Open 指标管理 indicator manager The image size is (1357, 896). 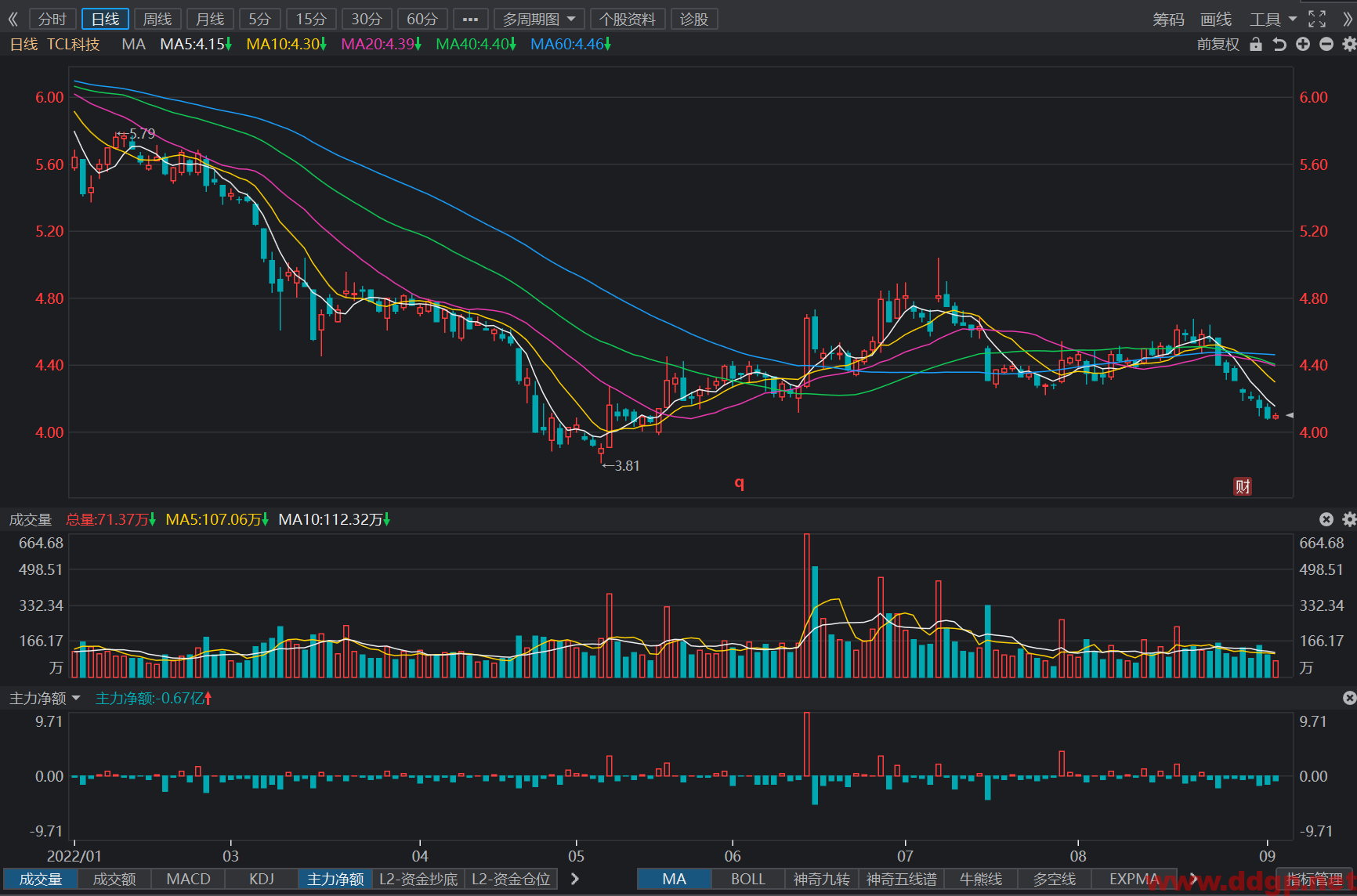point(1315,879)
